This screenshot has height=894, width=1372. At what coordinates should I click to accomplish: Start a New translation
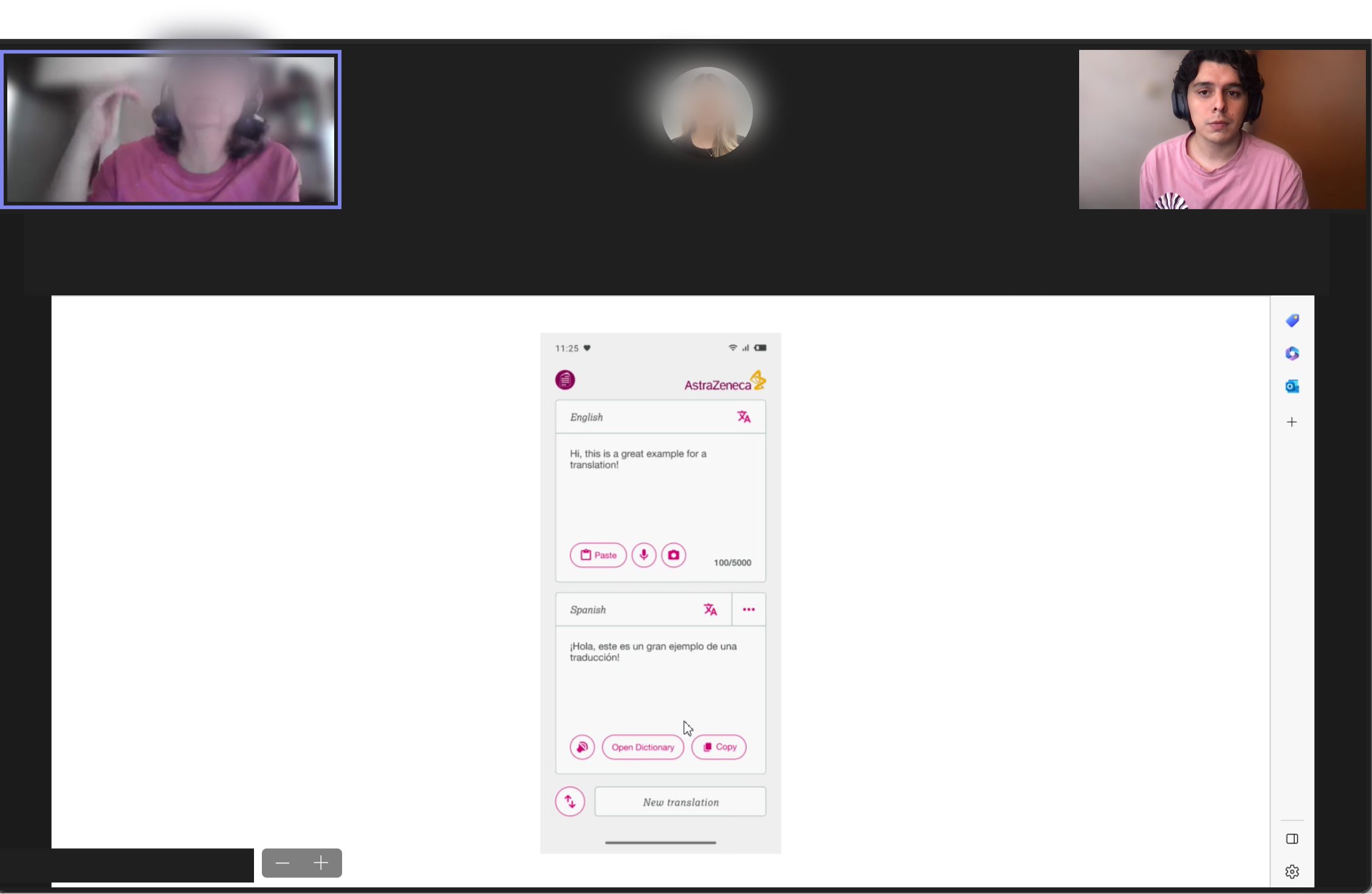[680, 802]
